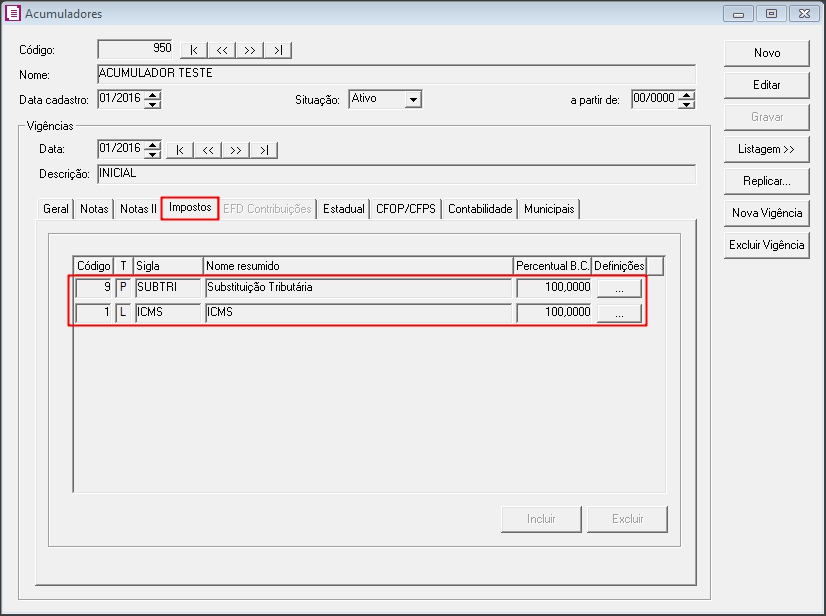826x616 pixels.
Task: Click the Acumuladores window title icon
Action: [13, 13]
